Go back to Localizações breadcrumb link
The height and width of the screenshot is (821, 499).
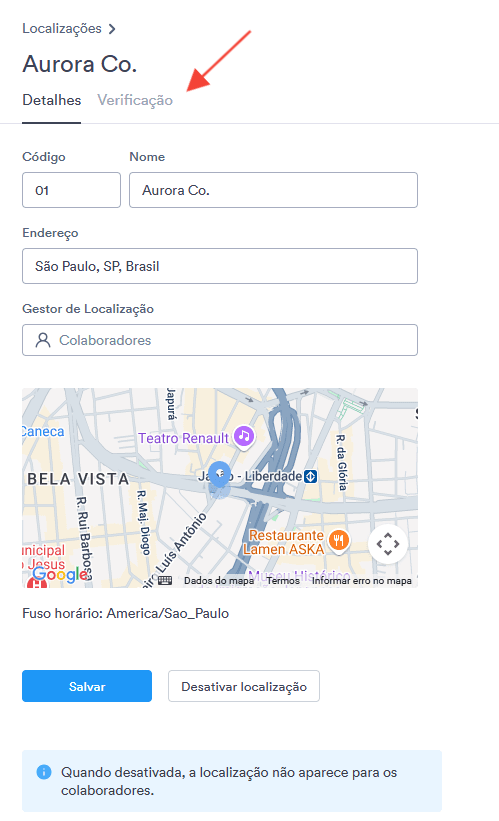(x=62, y=28)
